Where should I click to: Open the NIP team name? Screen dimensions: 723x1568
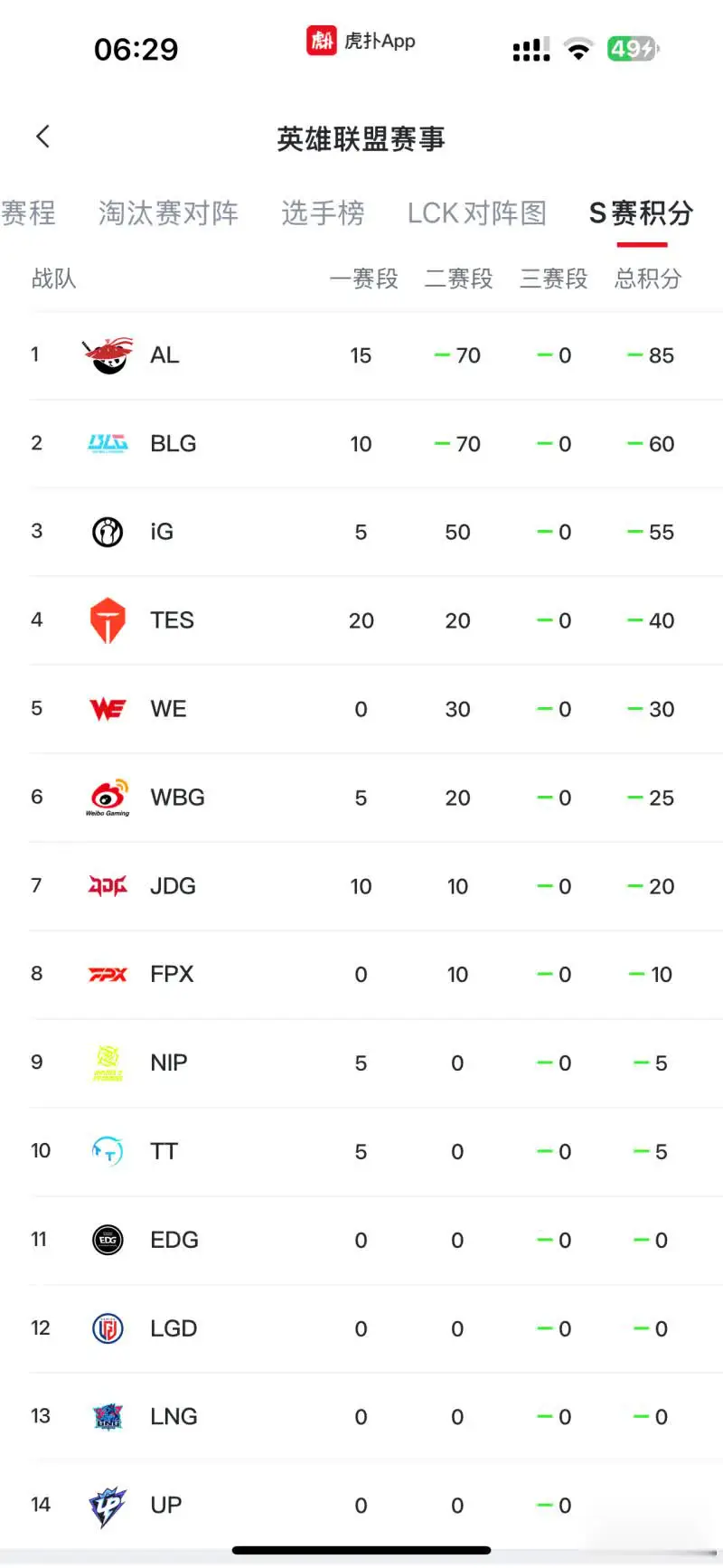[x=169, y=1063]
